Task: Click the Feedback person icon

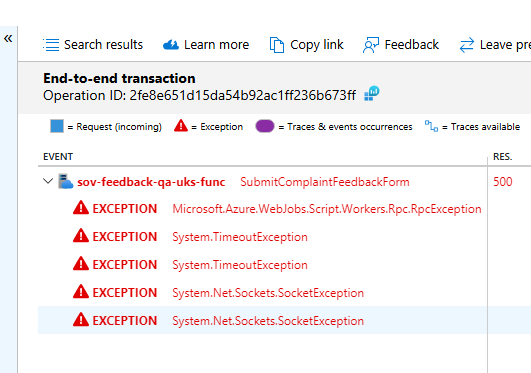Action: tap(371, 45)
